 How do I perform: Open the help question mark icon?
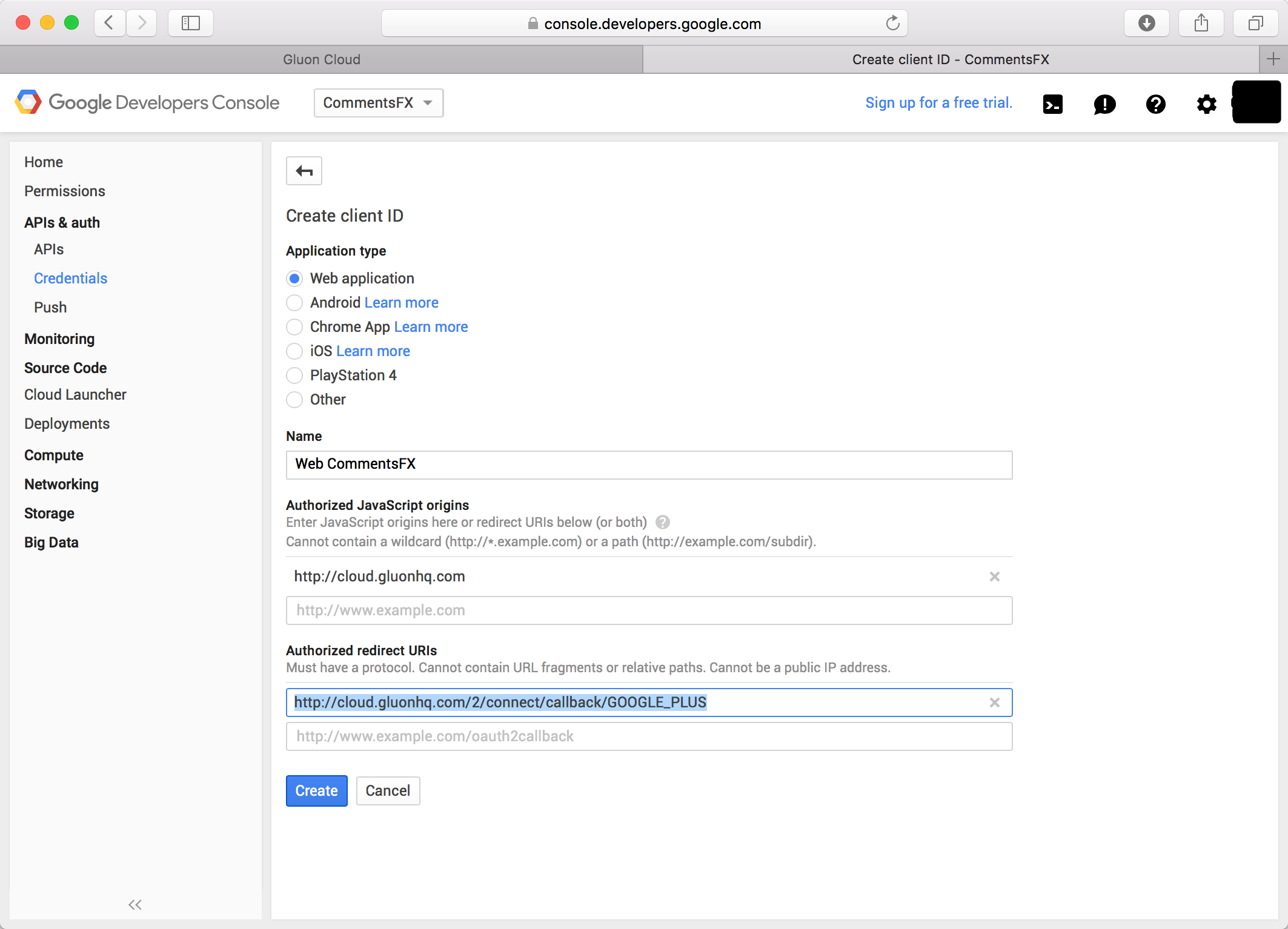tap(1155, 104)
